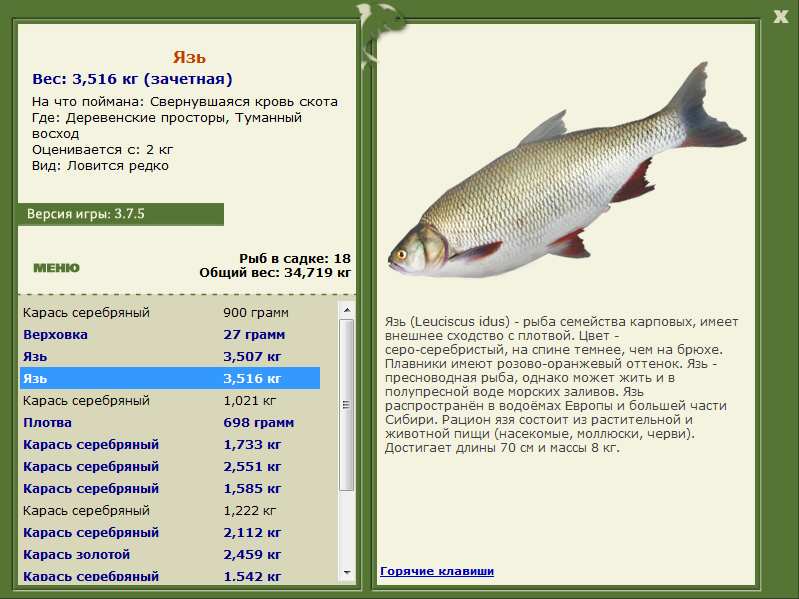Select the Язь 3,507 кг row
This screenshot has height=599, width=799.
[x=170, y=357]
